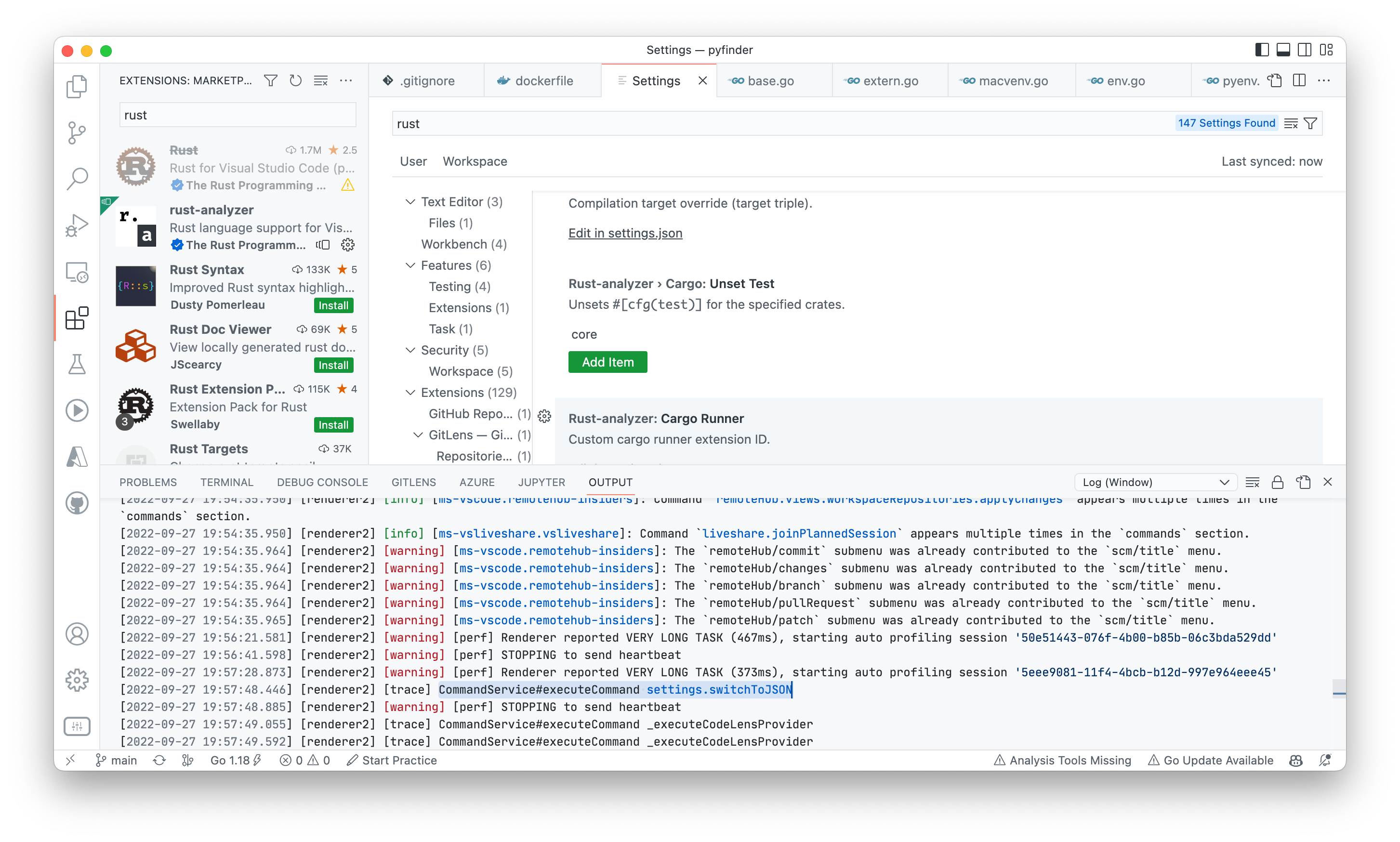This screenshot has height=842, width=1400.
Task: Clear the output panel log
Action: point(1253,482)
